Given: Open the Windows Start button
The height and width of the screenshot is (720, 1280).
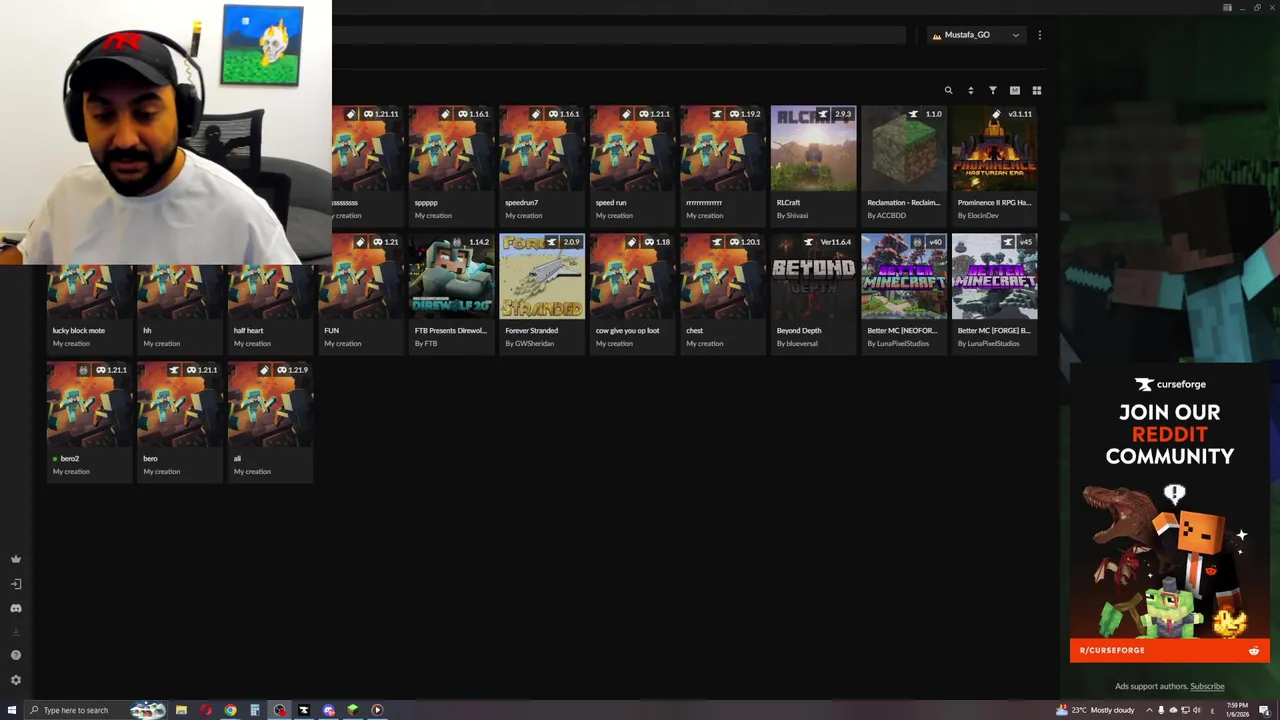Looking at the screenshot, I should pos(13,710).
